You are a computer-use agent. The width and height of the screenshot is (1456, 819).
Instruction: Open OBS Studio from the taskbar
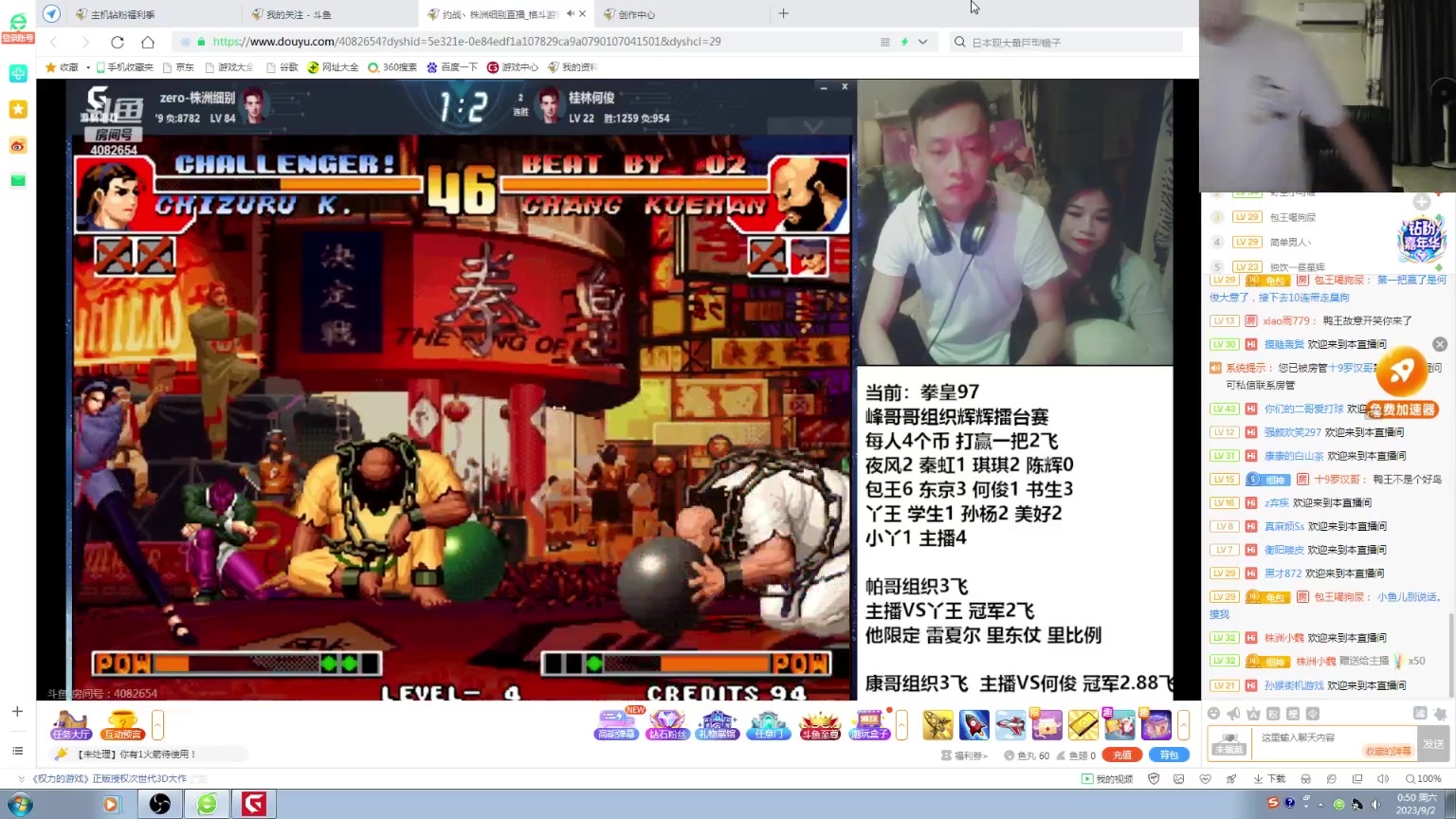coord(160,805)
